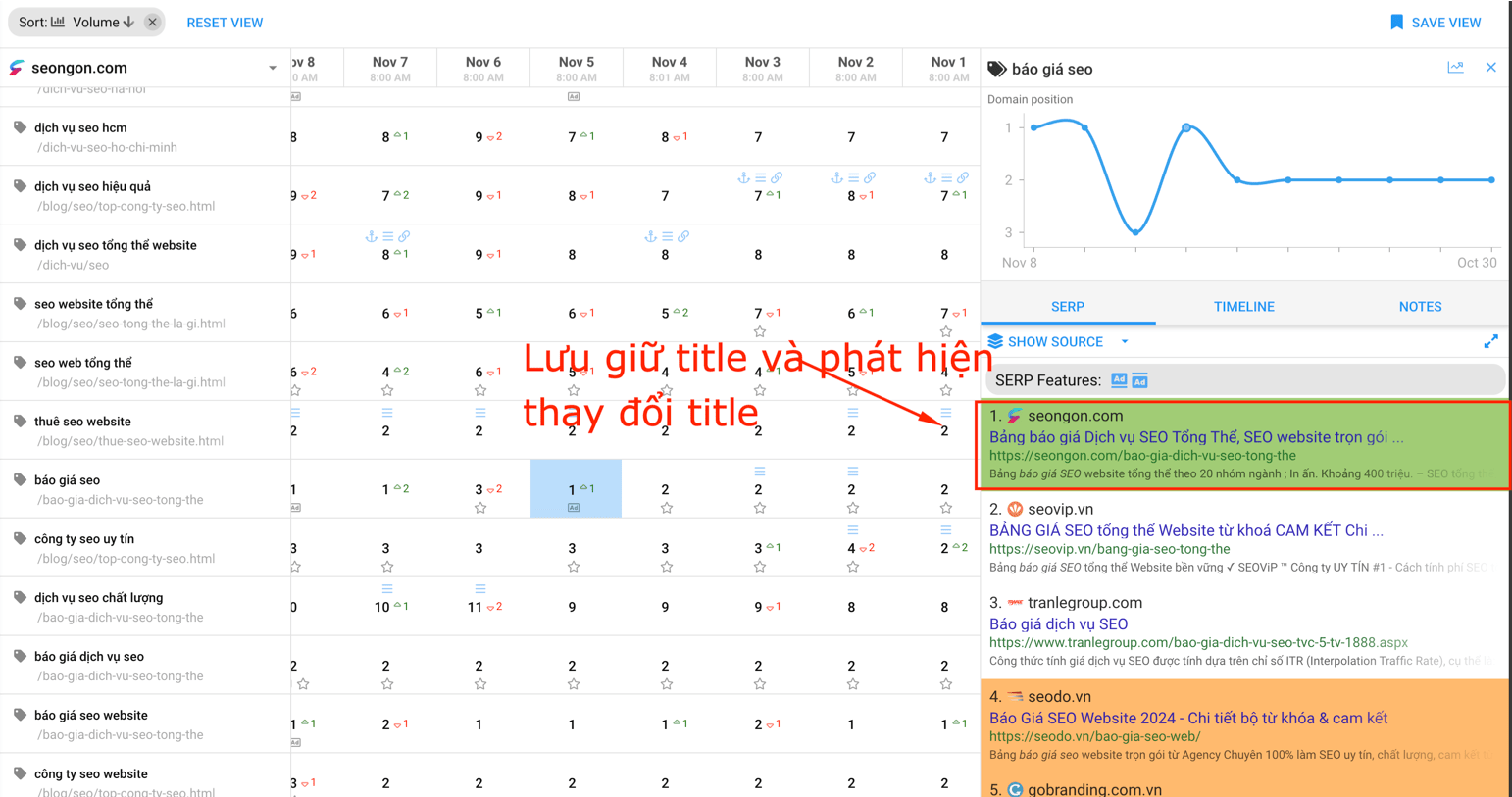This screenshot has height=797, width=1512.
Task: Select the keyword row báo giá seo website
Action: 145,724
